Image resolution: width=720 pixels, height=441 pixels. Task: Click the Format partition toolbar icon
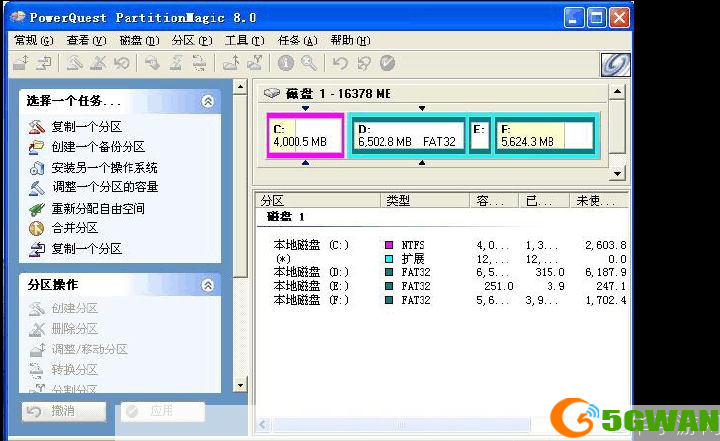[x=176, y=62]
